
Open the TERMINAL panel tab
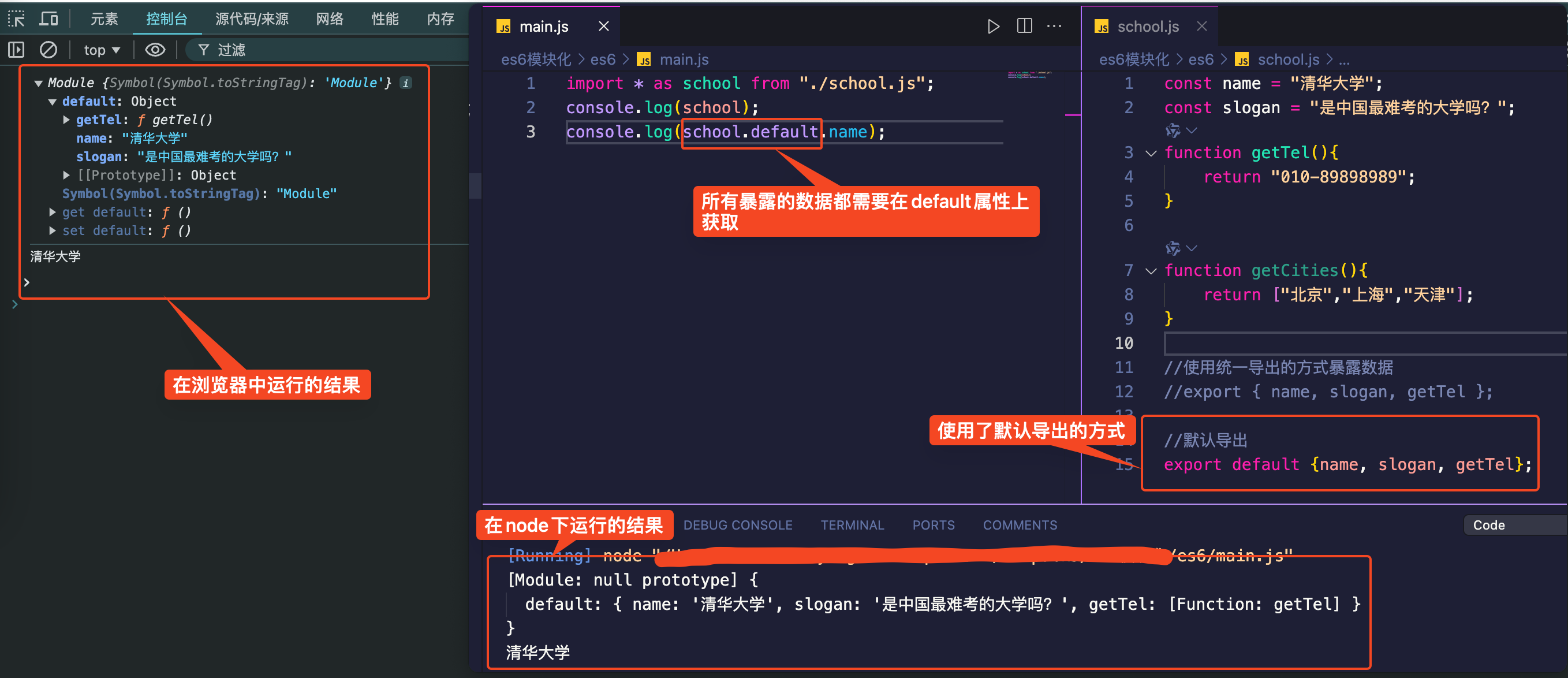click(x=852, y=524)
